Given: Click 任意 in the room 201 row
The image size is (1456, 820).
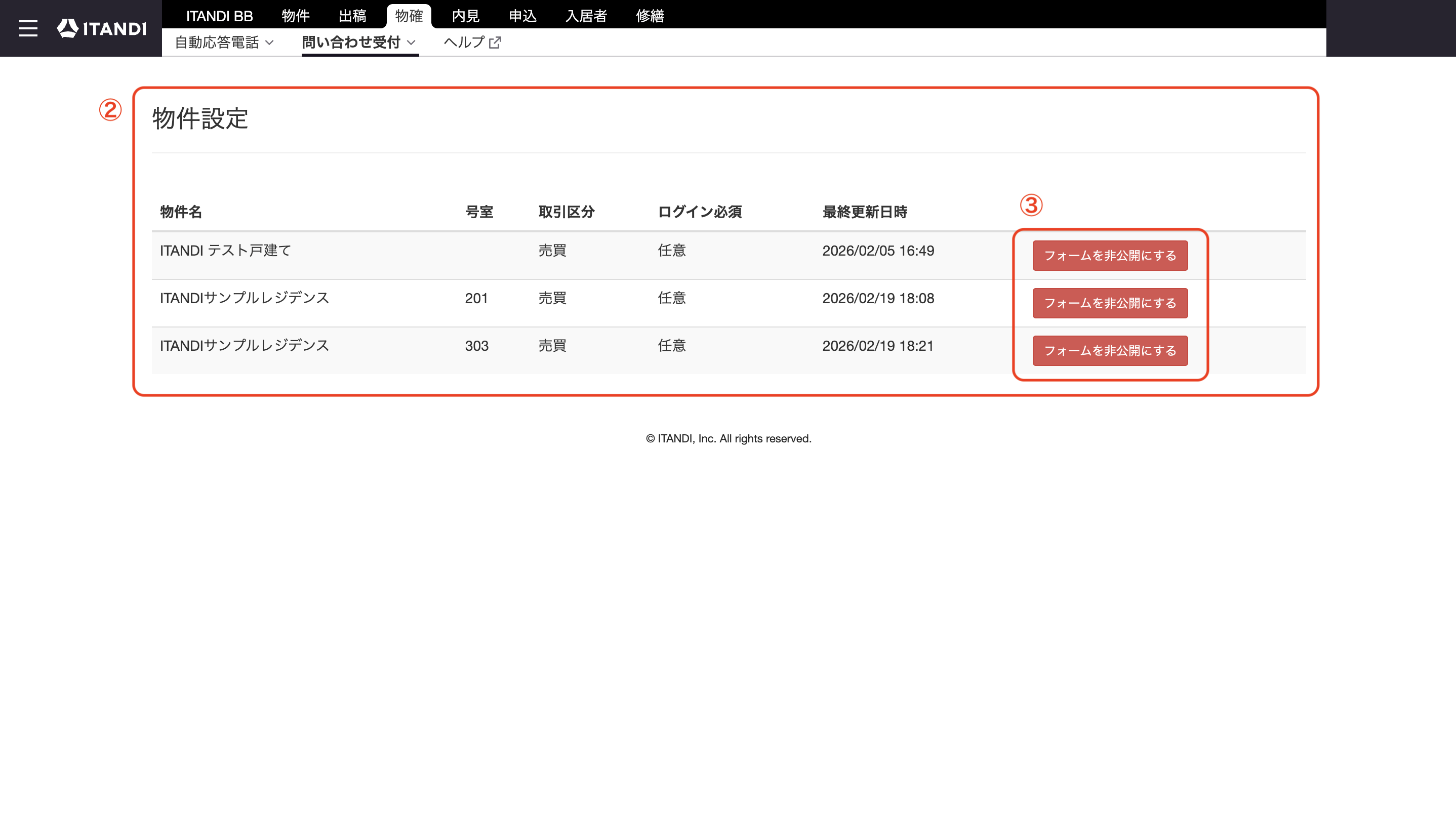Looking at the screenshot, I should pyautogui.click(x=671, y=298).
